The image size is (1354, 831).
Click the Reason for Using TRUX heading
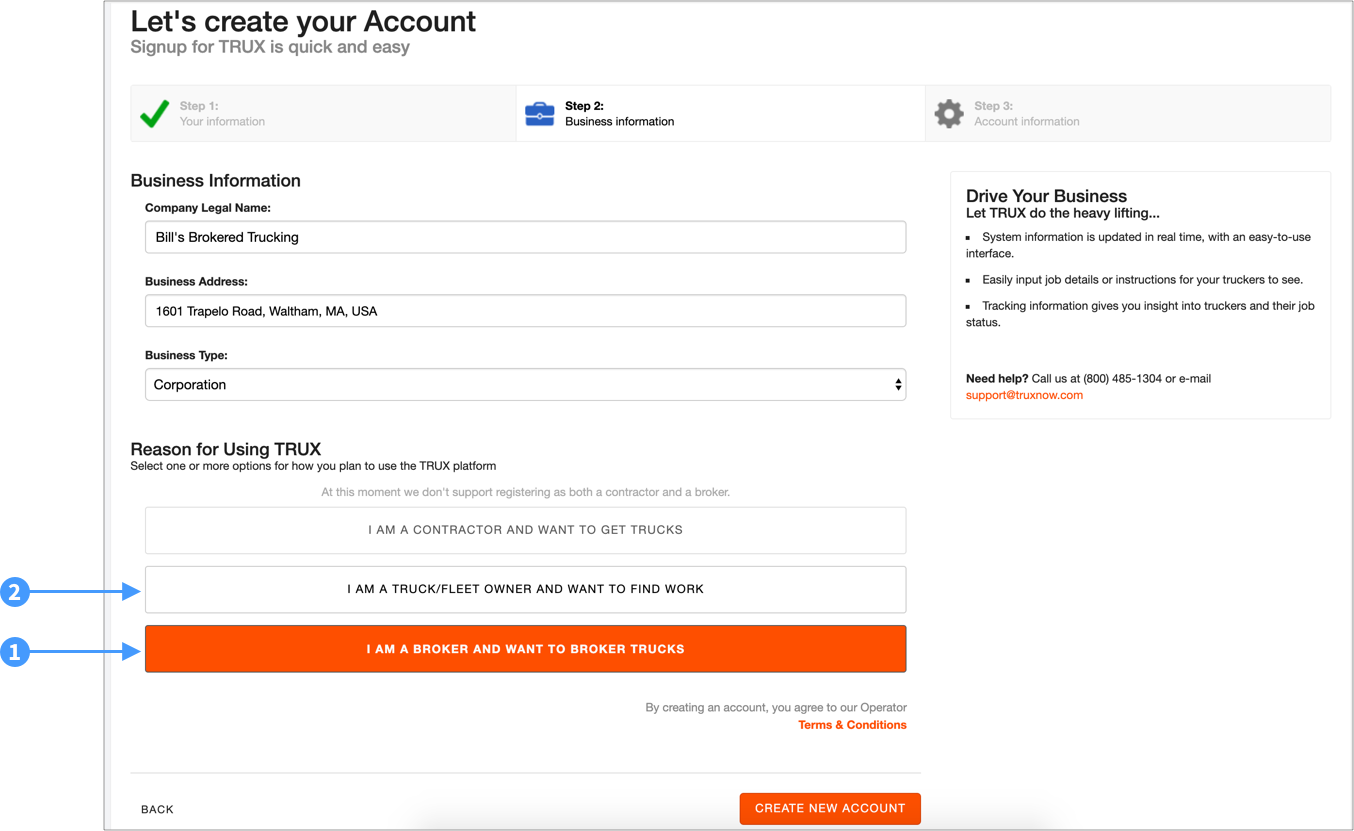click(x=226, y=449)
